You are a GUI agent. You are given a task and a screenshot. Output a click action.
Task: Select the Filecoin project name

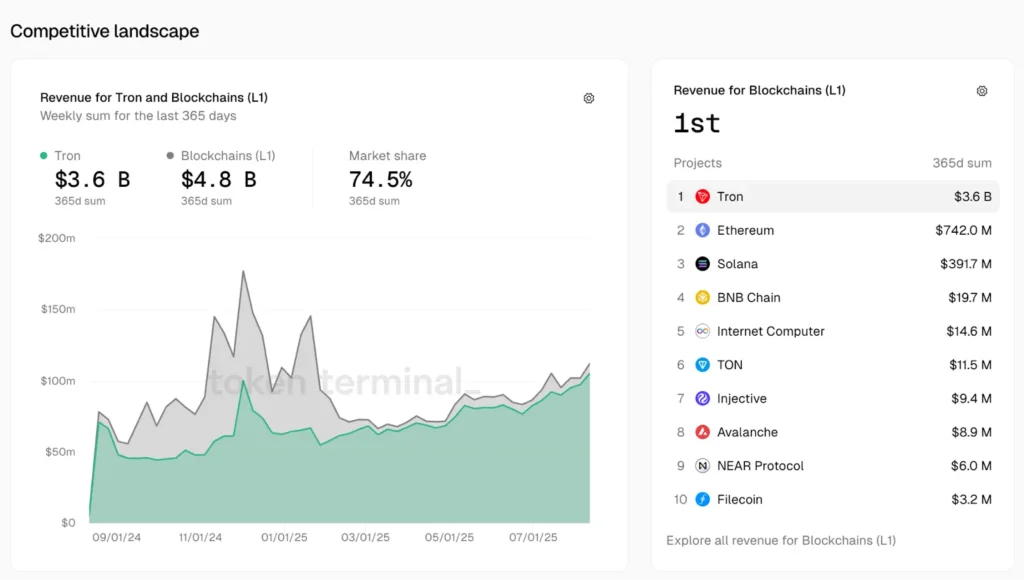pyautogui.click(x=739, y=500)
